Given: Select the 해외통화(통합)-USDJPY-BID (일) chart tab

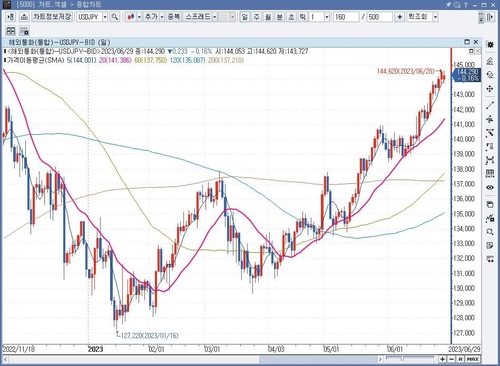Looking at the screenshot, I should pyautogui.click(x=59, y=42).
